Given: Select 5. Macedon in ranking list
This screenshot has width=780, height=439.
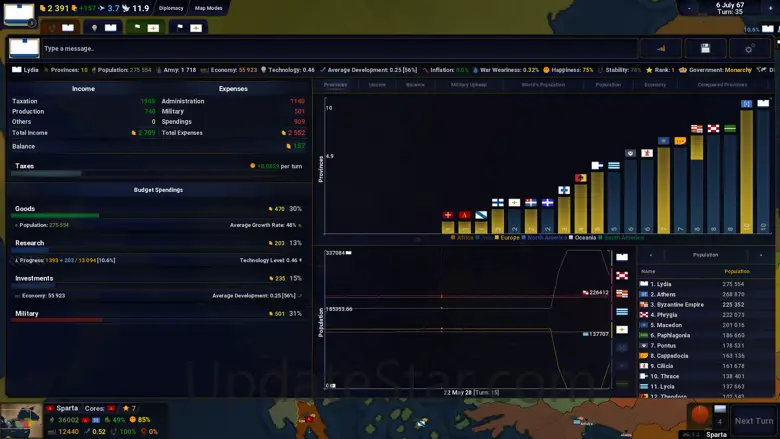Looking at the screenshot, I should point(706,325).
